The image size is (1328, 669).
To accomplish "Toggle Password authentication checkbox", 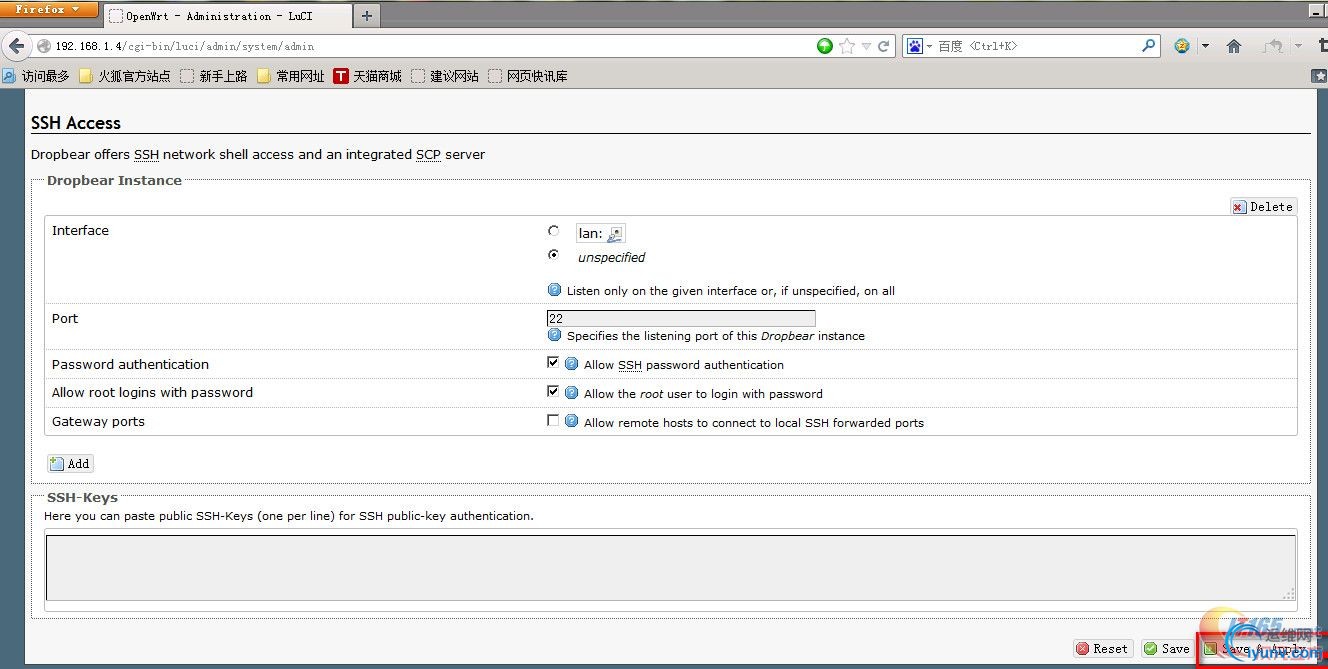I will coord(553,363).
